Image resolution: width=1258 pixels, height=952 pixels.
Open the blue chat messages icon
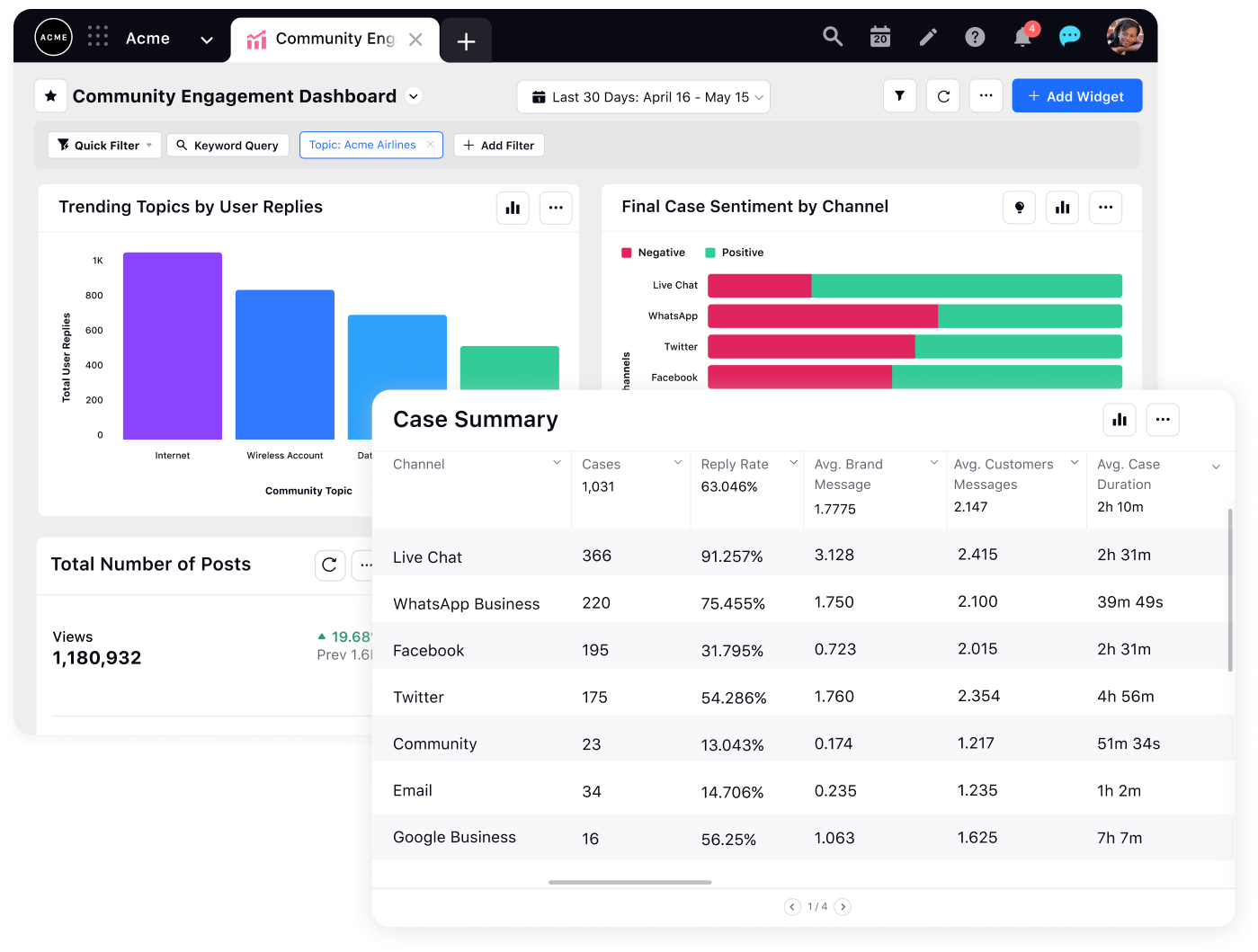coord(1069,37)
